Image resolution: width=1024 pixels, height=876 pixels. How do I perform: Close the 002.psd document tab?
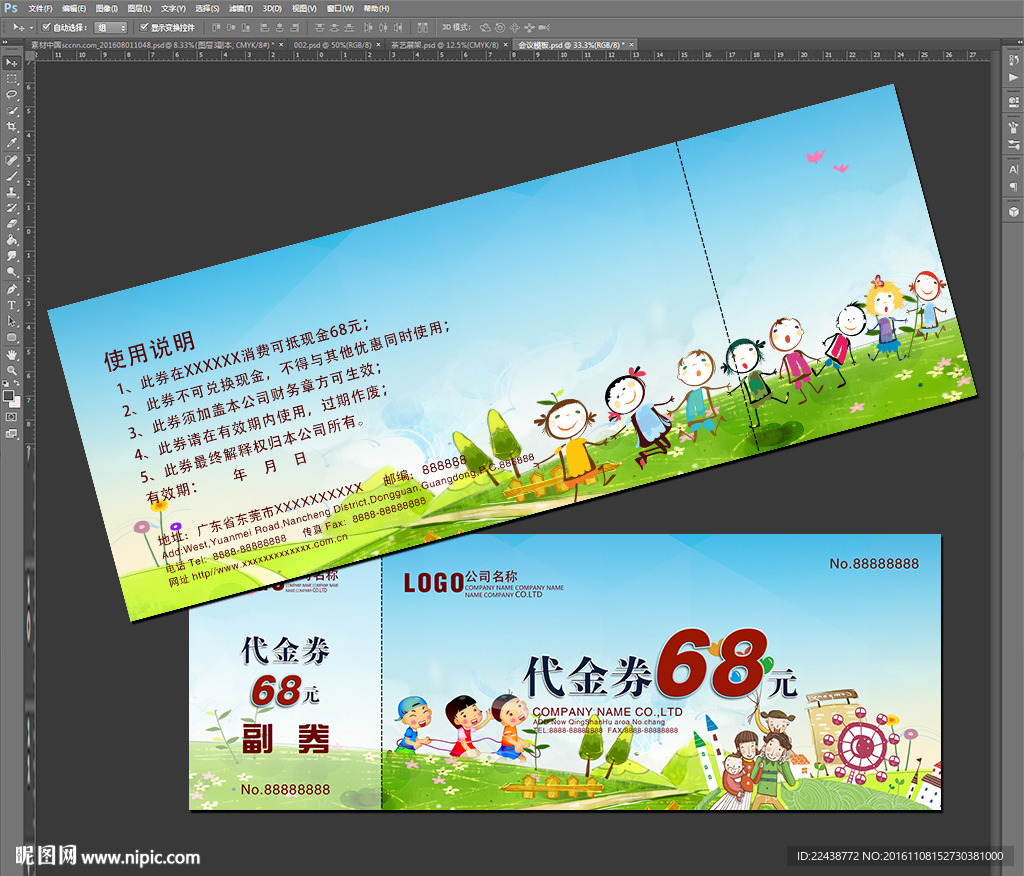[x=378, y=45]
